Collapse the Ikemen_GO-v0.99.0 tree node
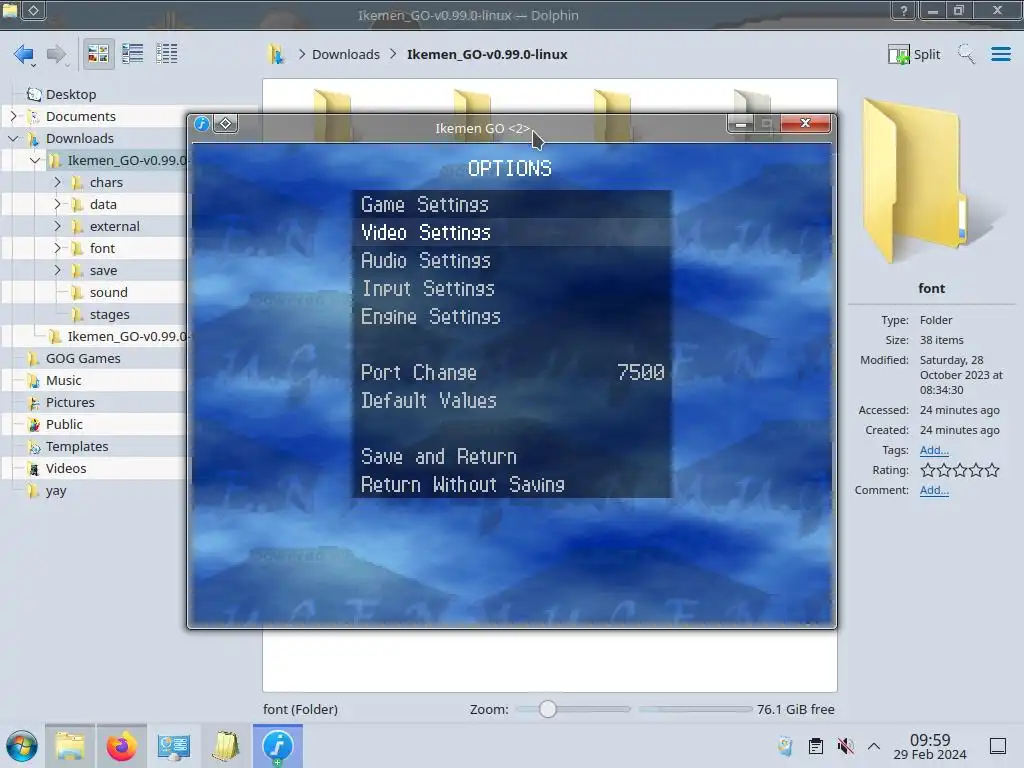The image size is (1024, 768). tap(35, 160)
